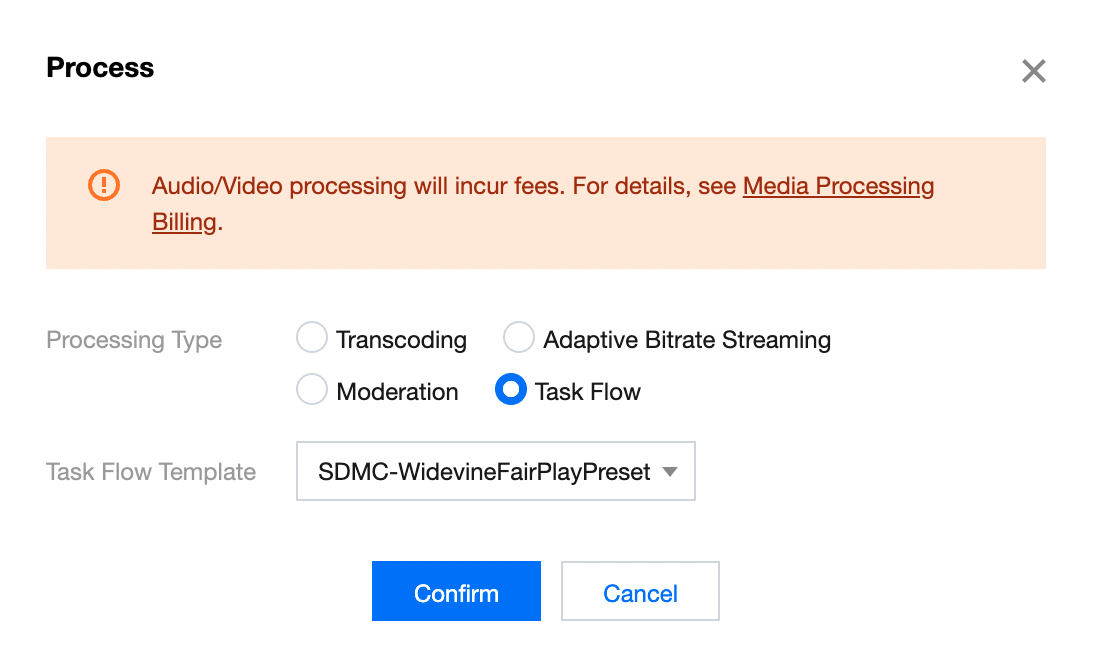Click the SDMC-WidevineFairPlayPreset value text
This screenshot has width=1094, height=670.
484,471
